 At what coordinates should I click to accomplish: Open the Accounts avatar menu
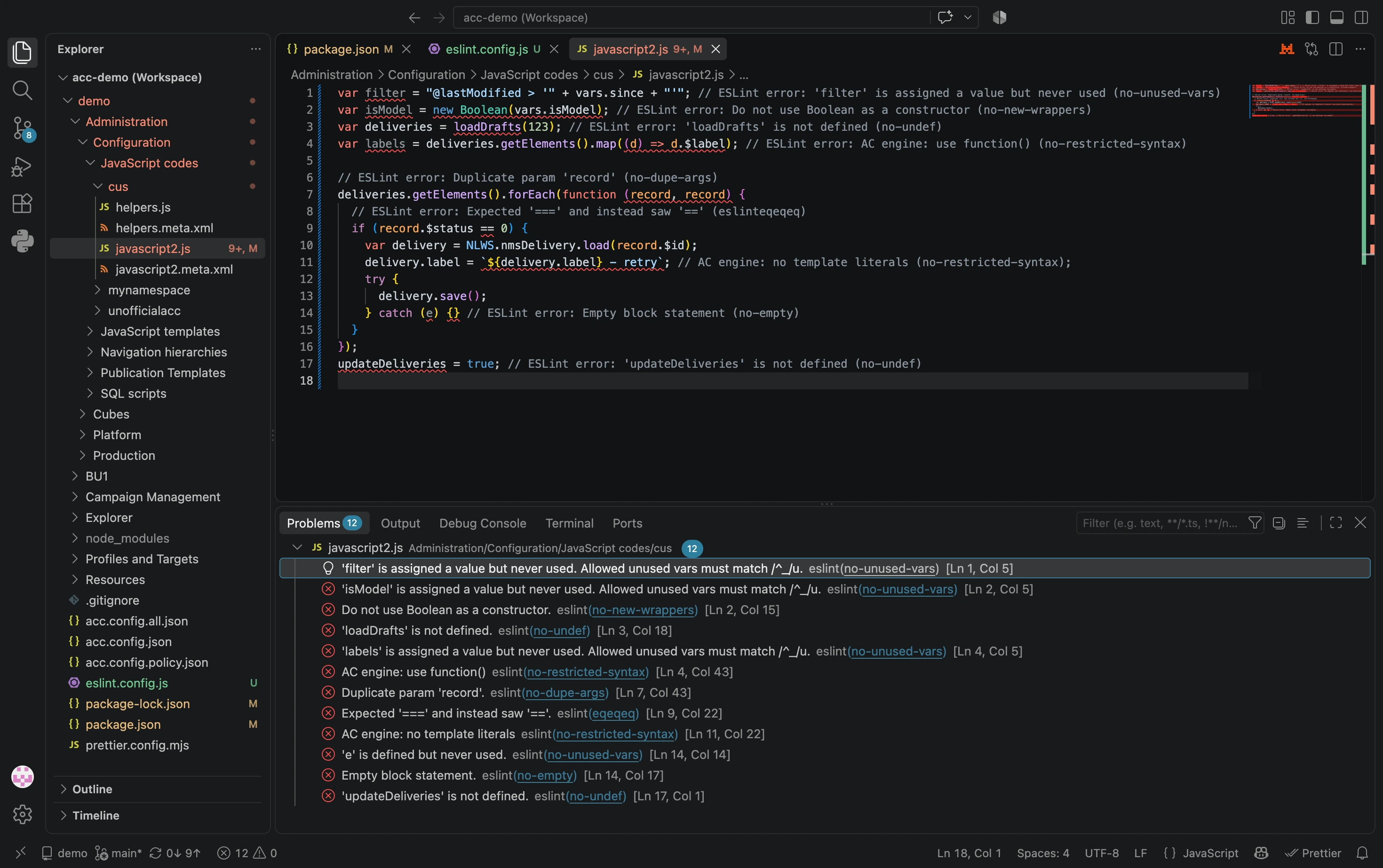point(23,777)
